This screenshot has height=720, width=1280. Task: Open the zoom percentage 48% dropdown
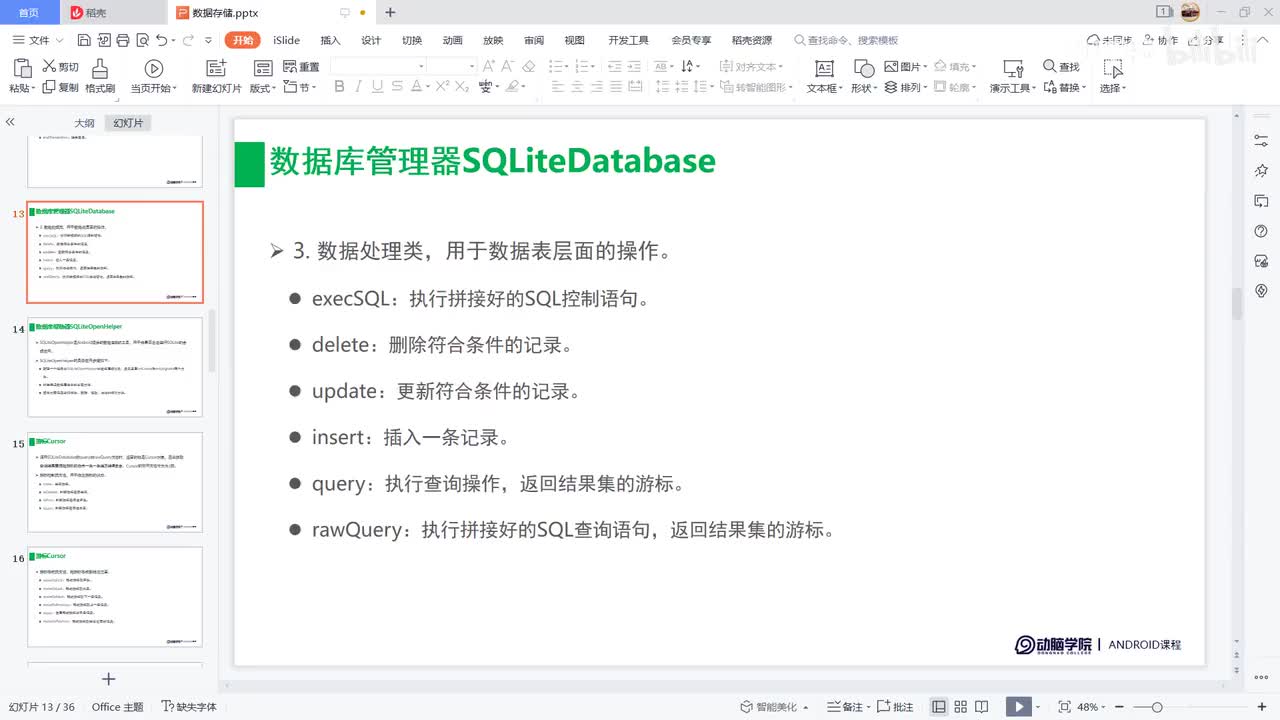(1091, 707)
